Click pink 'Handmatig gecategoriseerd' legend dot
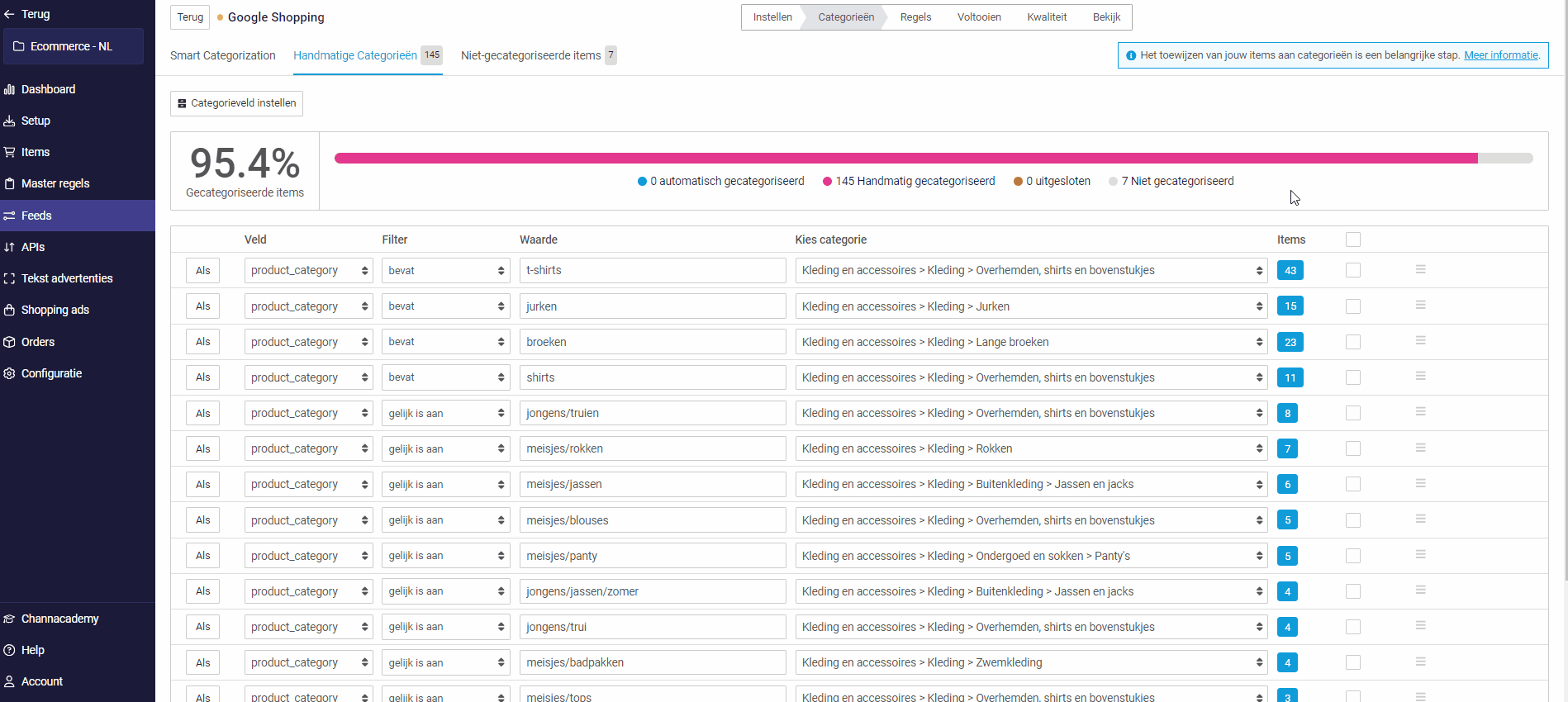This screenshot has height=702, width=1568. click(x=827, y=182)
